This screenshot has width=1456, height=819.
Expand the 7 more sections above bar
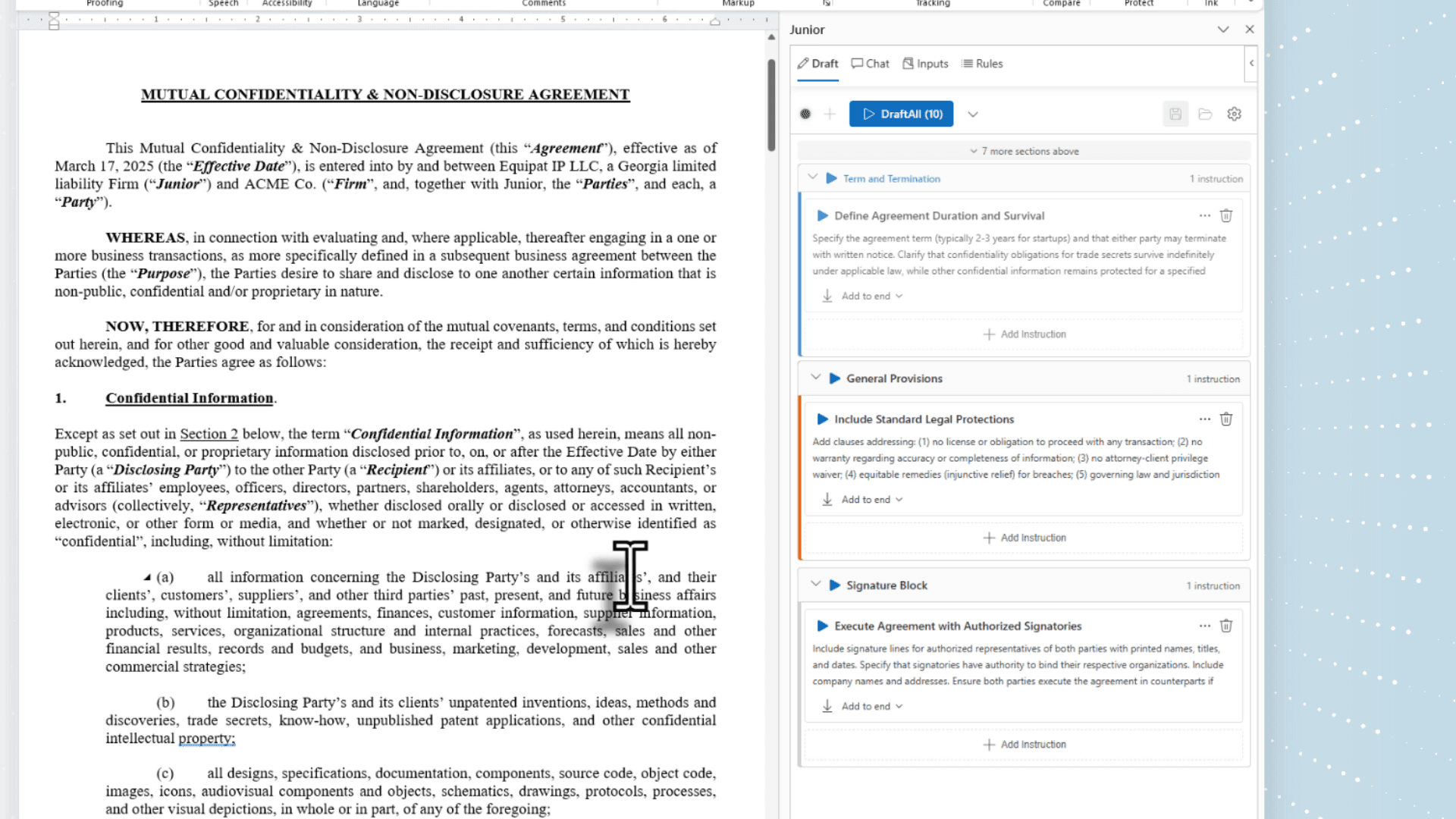tap(1024, 151)
